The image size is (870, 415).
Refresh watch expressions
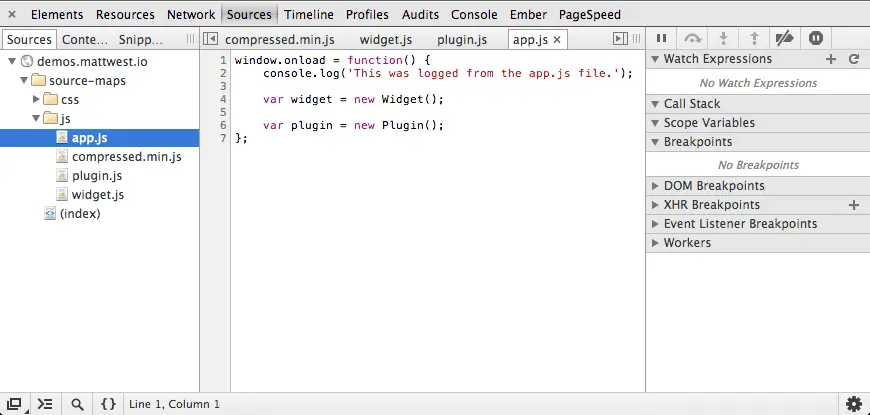854,59
